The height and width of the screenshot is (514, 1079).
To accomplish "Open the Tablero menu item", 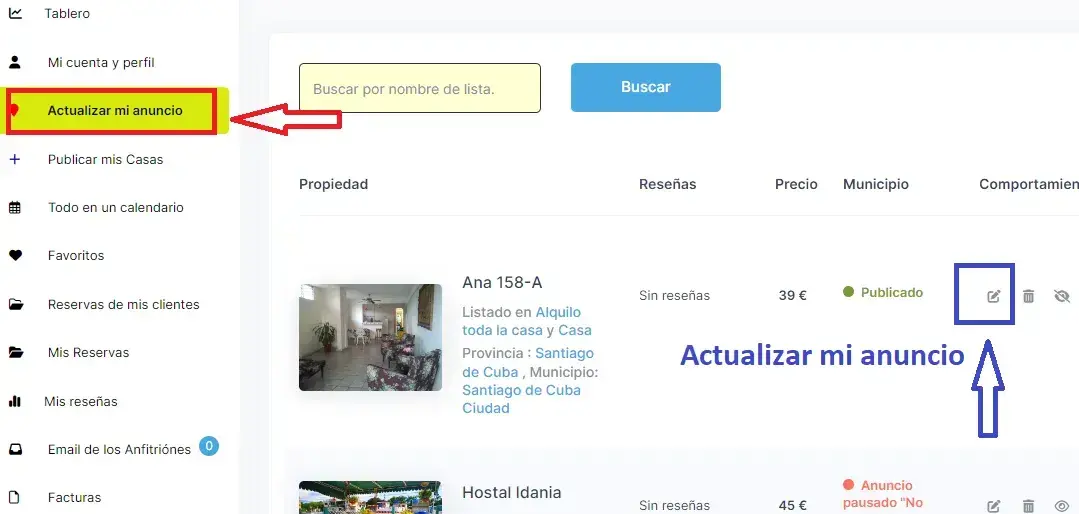I will point(67,13).
